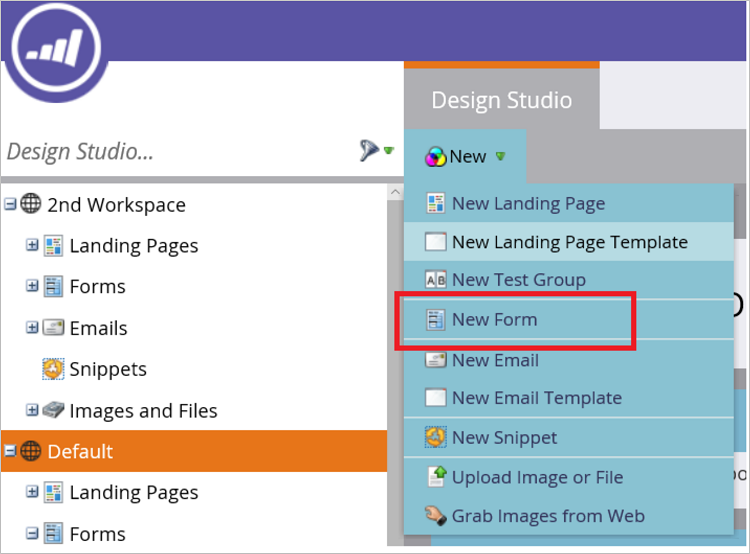The height and width of the screenshot is (554, 750).
Task: Click the tree filter funnel icon
Action: tap(370, 151)
